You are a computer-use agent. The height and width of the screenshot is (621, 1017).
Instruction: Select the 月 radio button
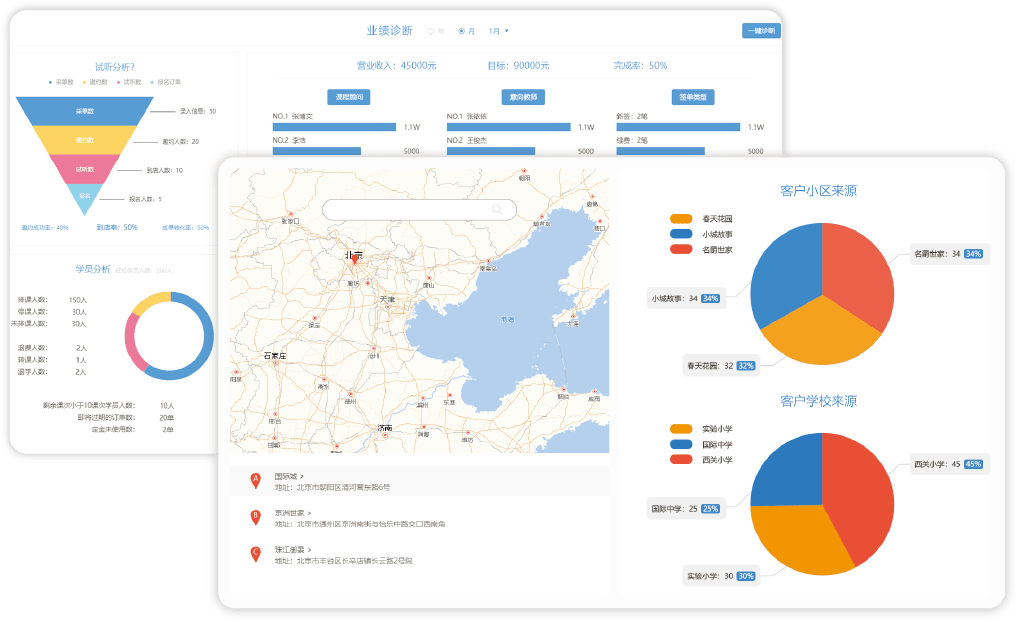pyautogui.click(x=461, y=31)
